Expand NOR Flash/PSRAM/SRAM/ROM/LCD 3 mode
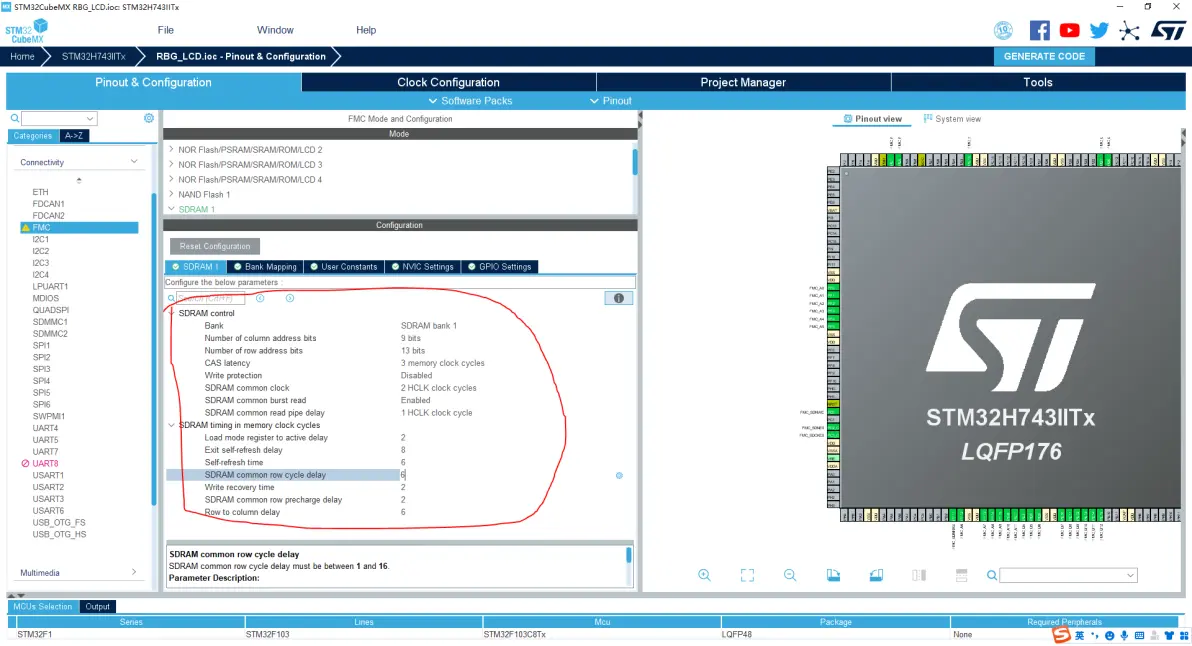 click(171, 164)
